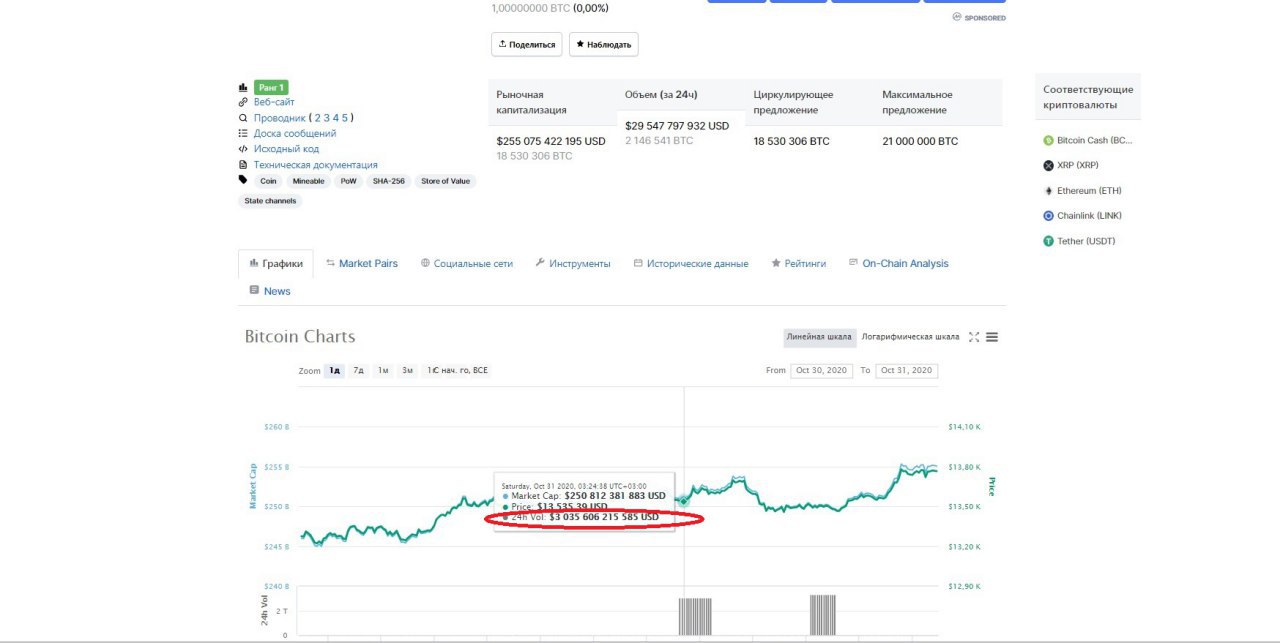The width and height of the screenshot is (1280, 643).
Task: Click the From date field Oct 30, 2020
Action: coord(821,371)
